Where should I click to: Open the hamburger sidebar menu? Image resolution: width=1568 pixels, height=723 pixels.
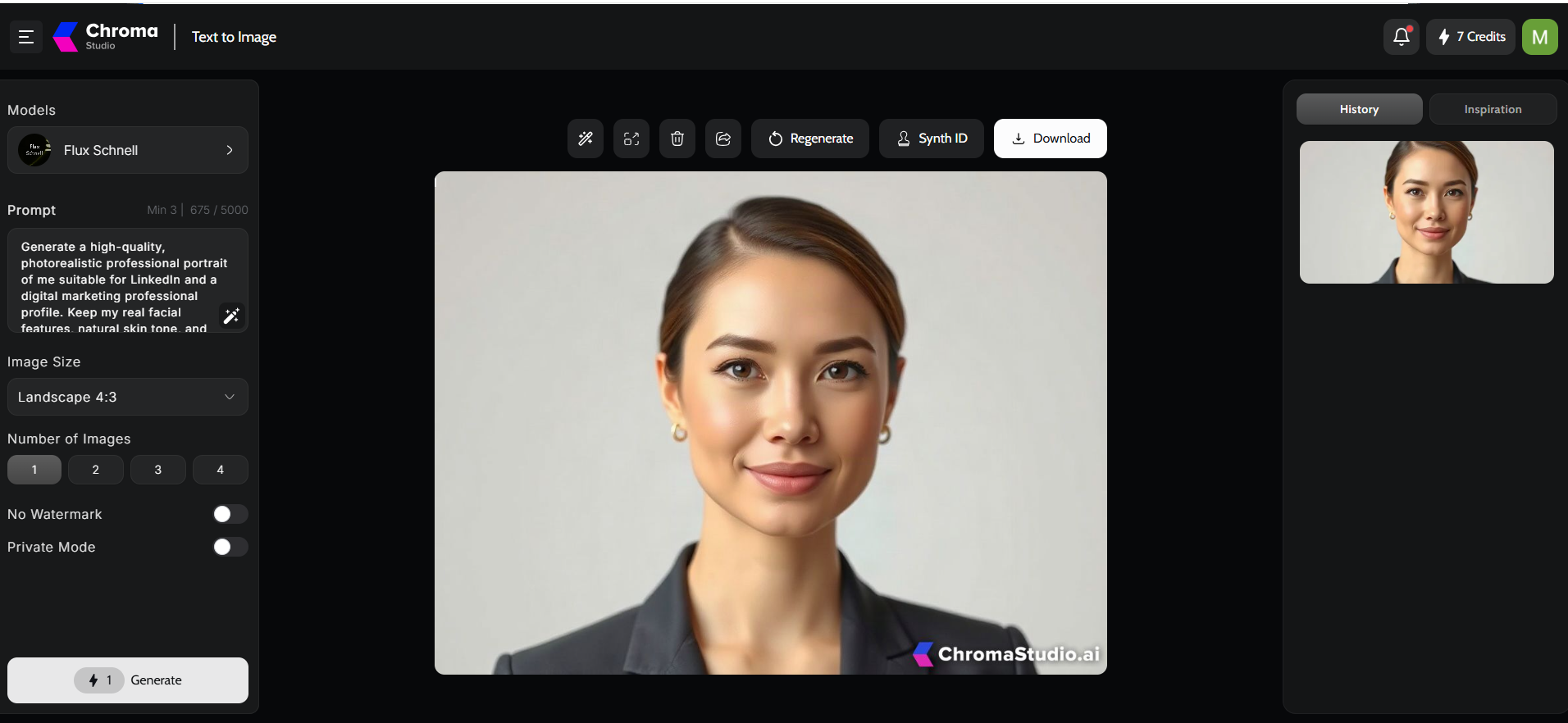pyautogui.click(x=25, y=37)
